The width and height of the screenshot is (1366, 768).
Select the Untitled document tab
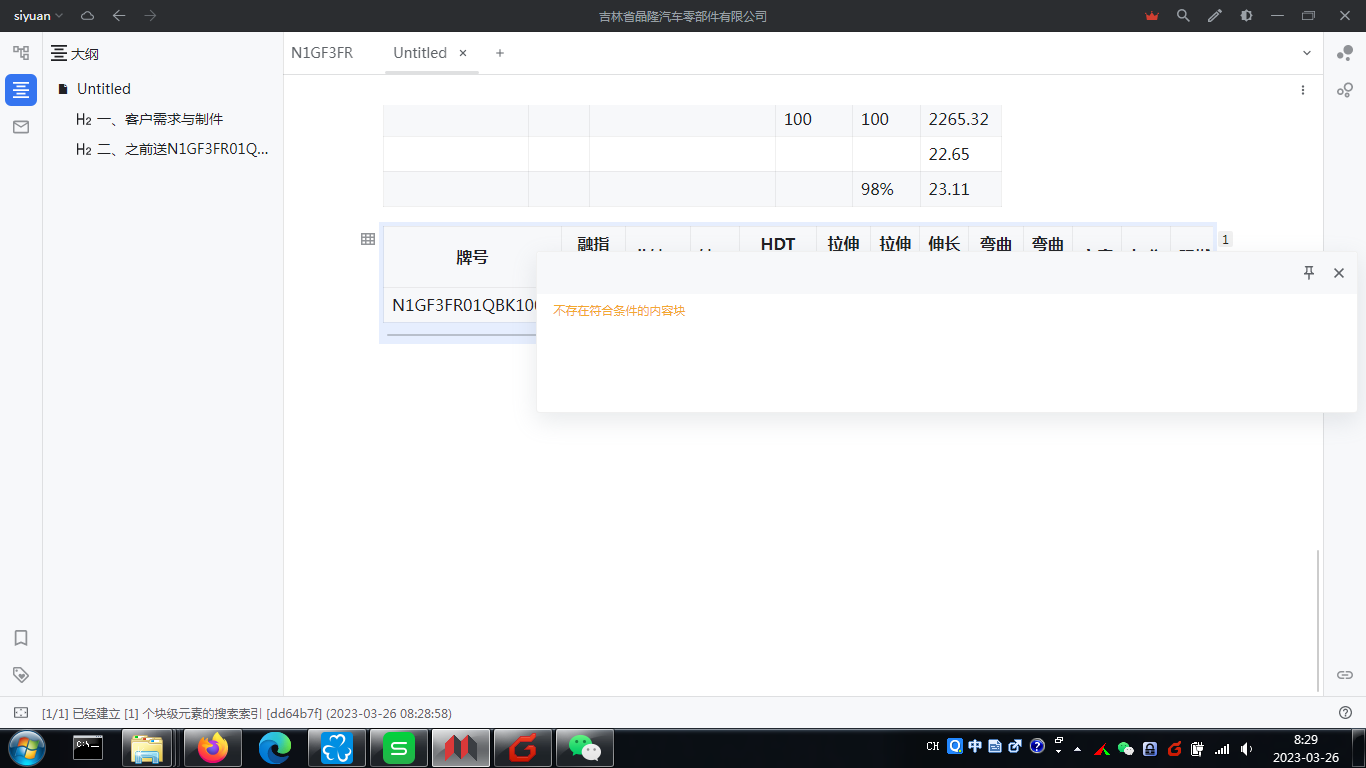click(420, 53)
